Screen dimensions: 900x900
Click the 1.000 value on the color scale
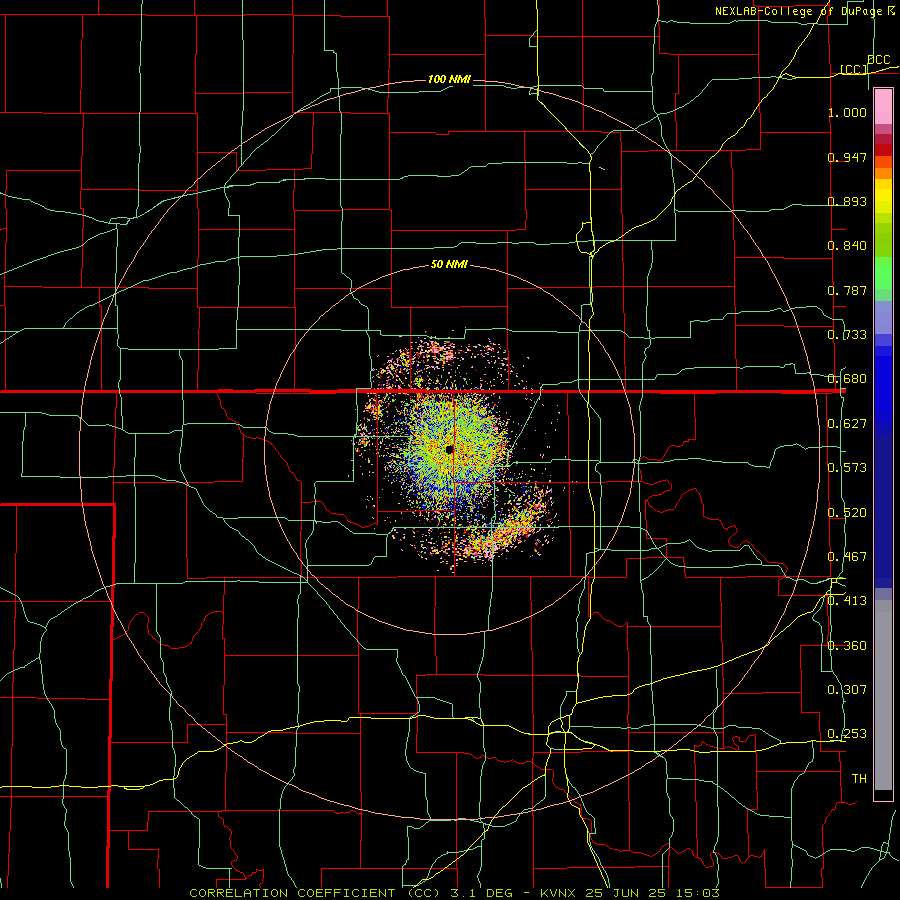click(x=847, y=112)
